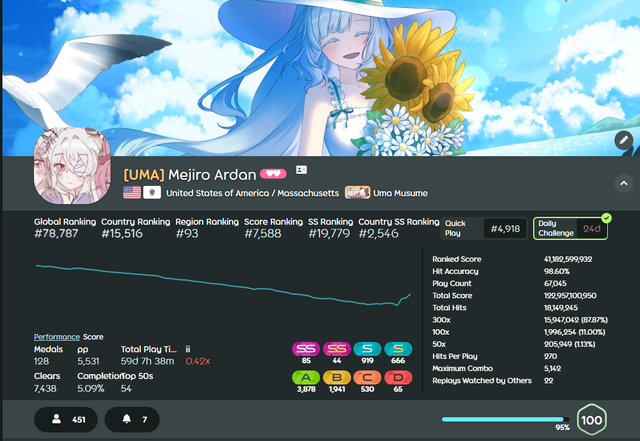Open the Uma Musume team link
Image resolution: width=640 pixels, height=441 pixels.
click(x=400, y=193)
